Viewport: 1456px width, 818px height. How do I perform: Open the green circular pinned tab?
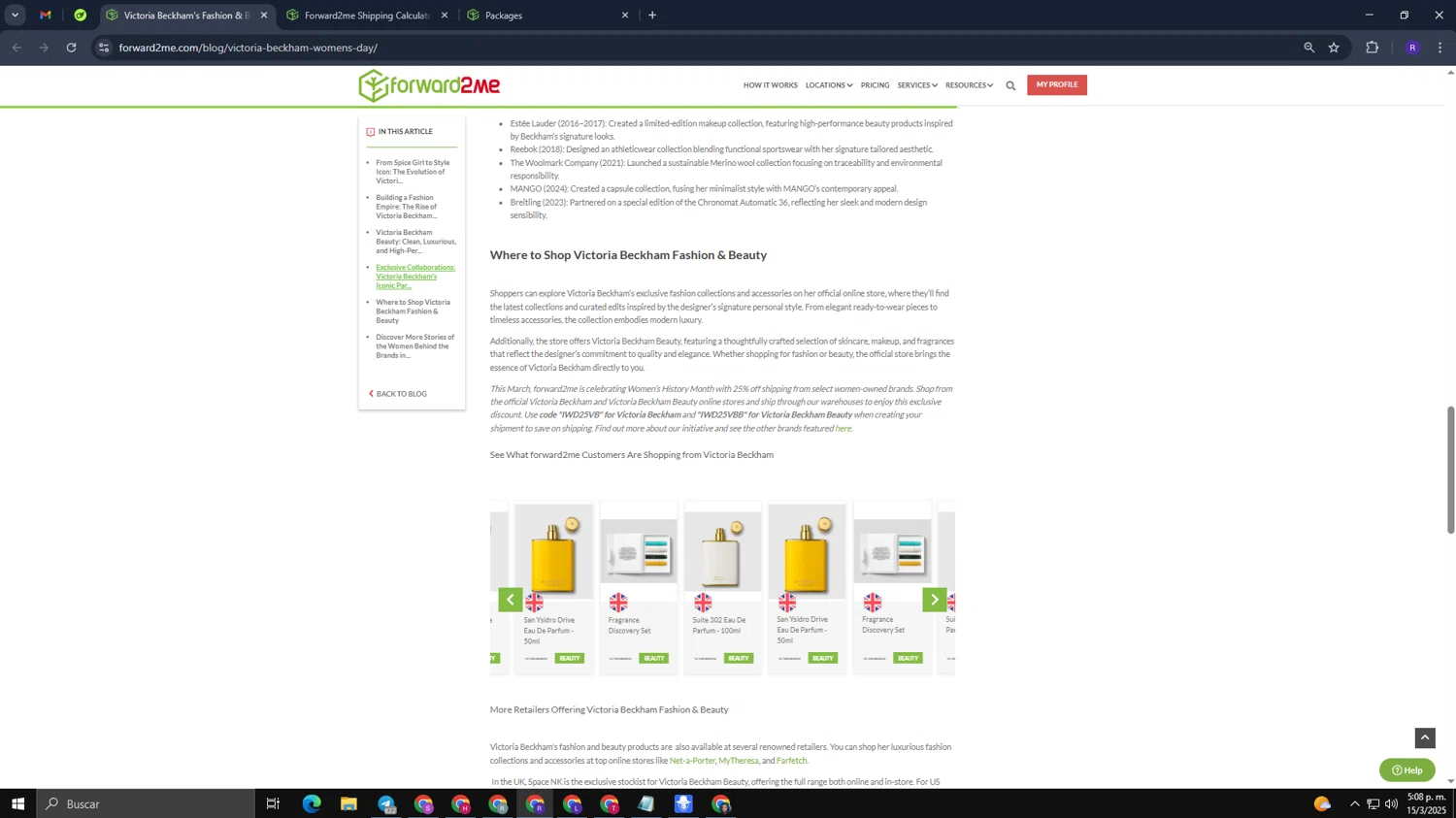pyautogui.click(x=81, y=16)
